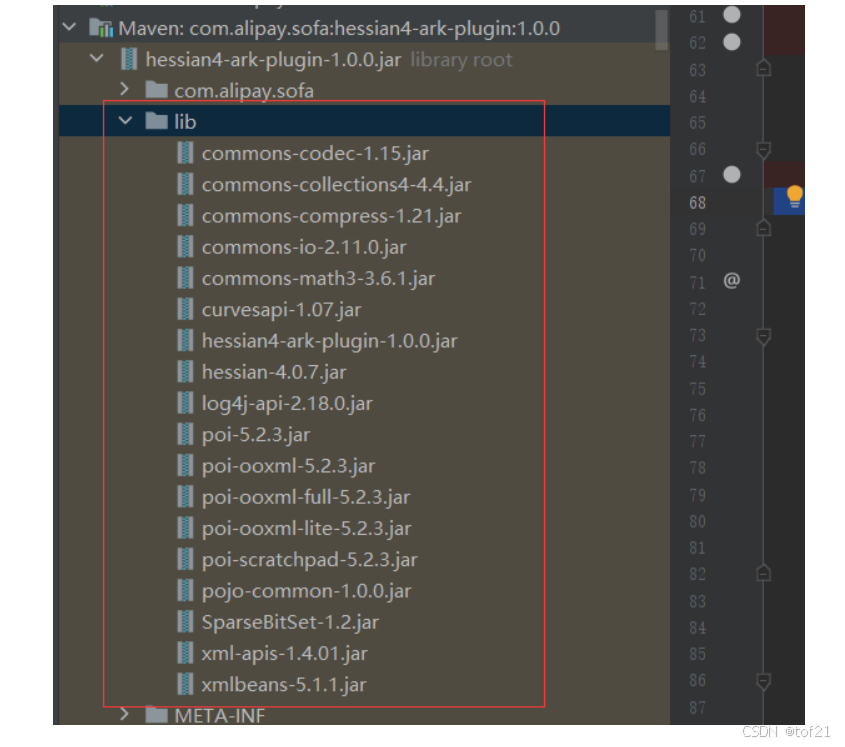Expand the com.alipay.sofa package

click(x=124, y=88)
